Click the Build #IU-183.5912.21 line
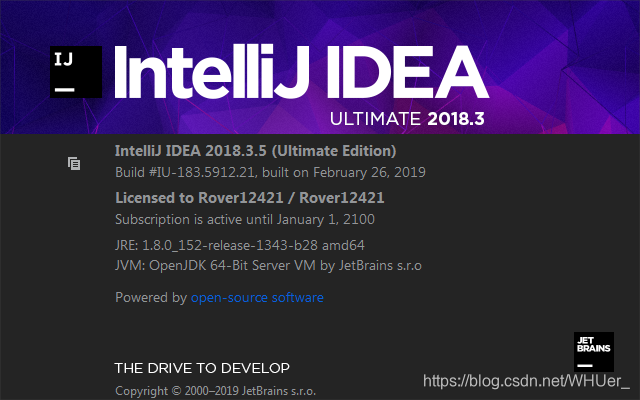The height and width of the screenshot is (400, 640). coord(270,172)
